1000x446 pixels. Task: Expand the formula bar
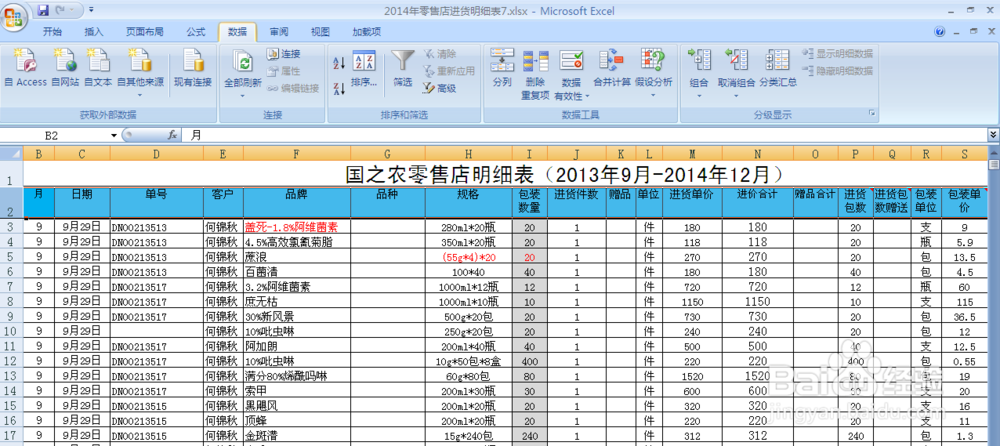click(993, 135)
